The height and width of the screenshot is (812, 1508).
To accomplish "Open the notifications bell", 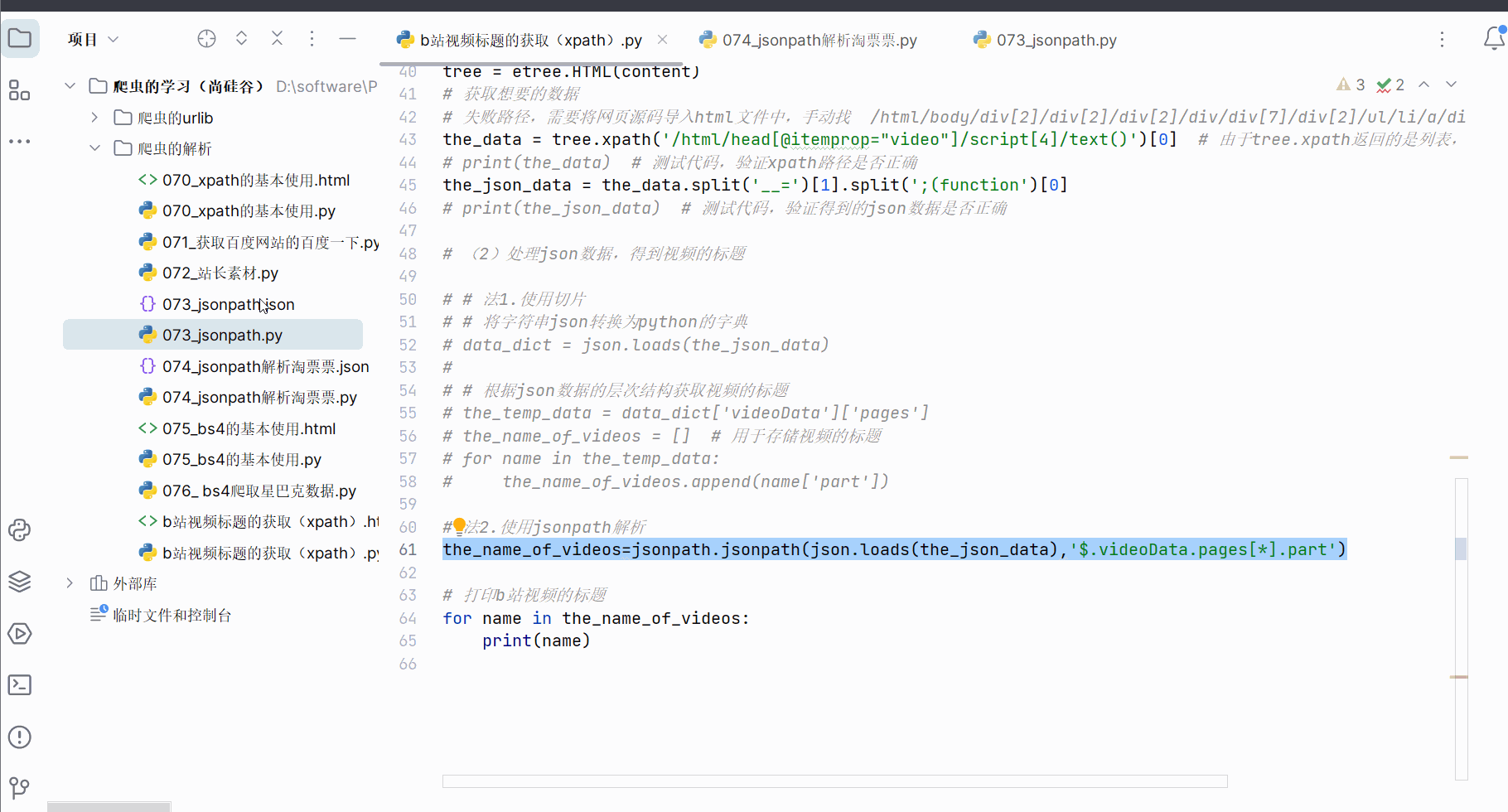I will (x=1494, y=39).
